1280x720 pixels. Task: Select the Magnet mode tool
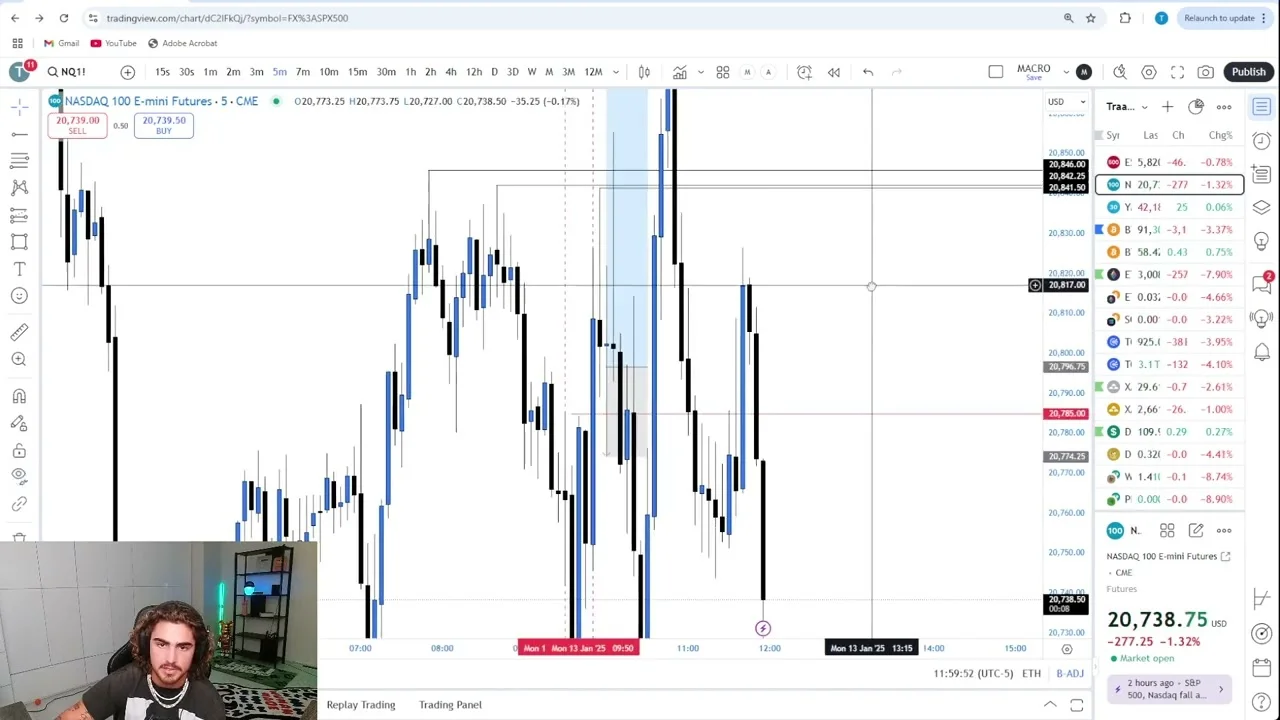point(19,397)
